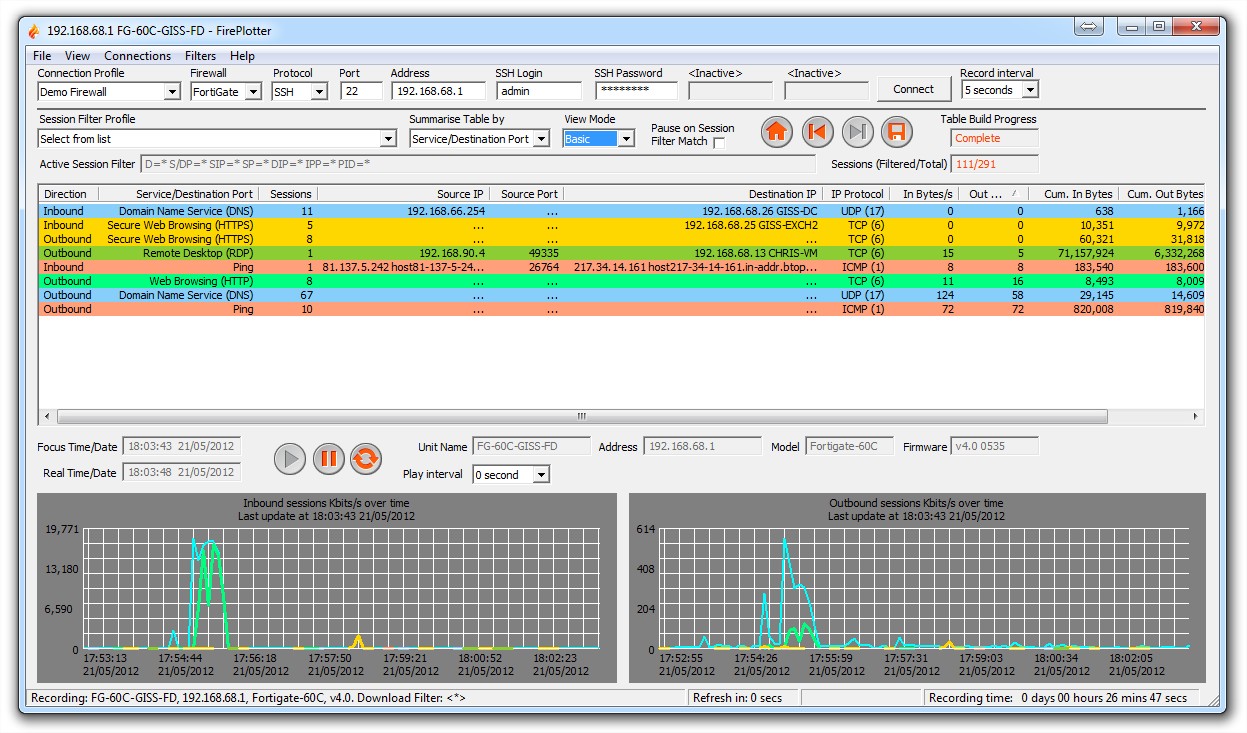Click the table's horizontal scrollbar thumb
This screenshot has height=733, width=1247.
[x=580, y=416]
